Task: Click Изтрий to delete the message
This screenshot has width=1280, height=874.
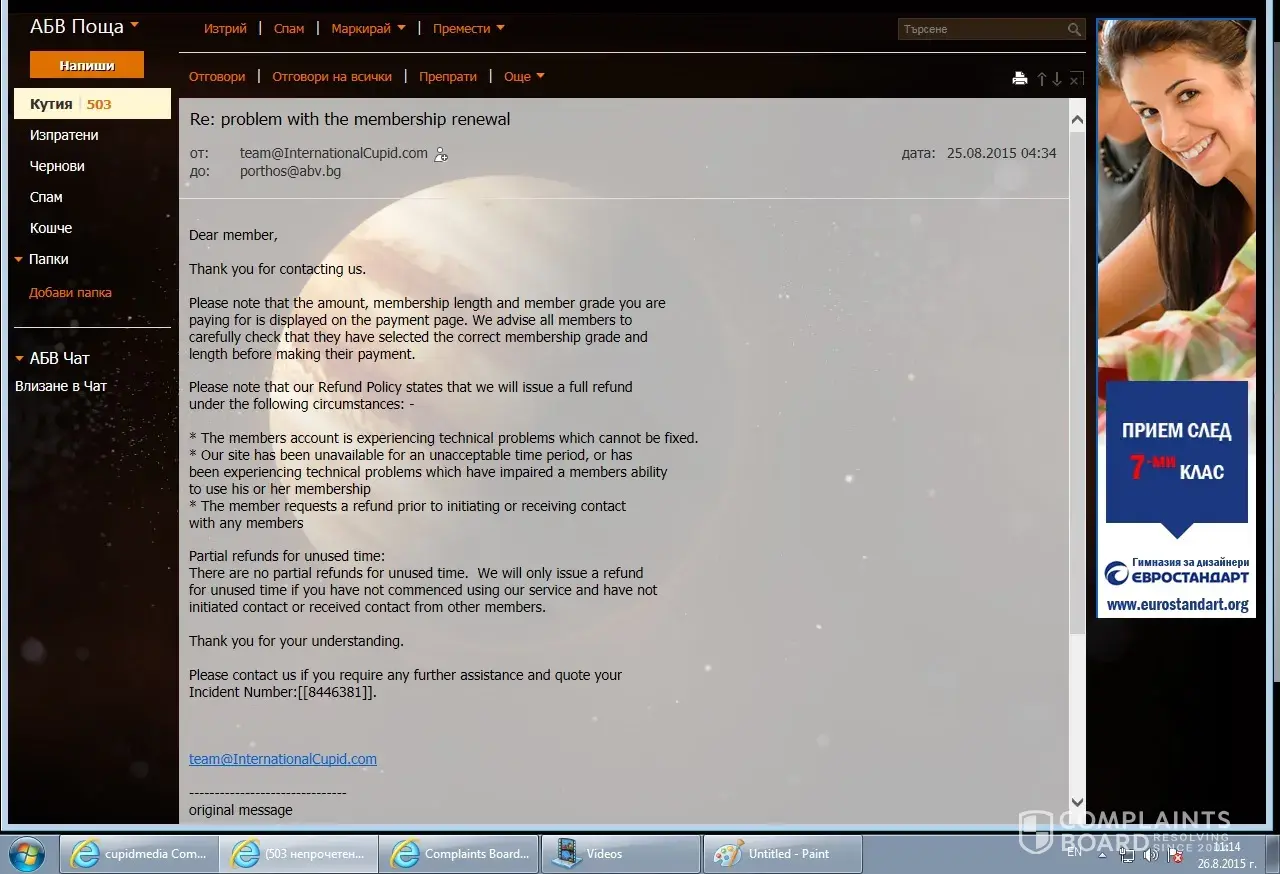Action: pos(225,29)
